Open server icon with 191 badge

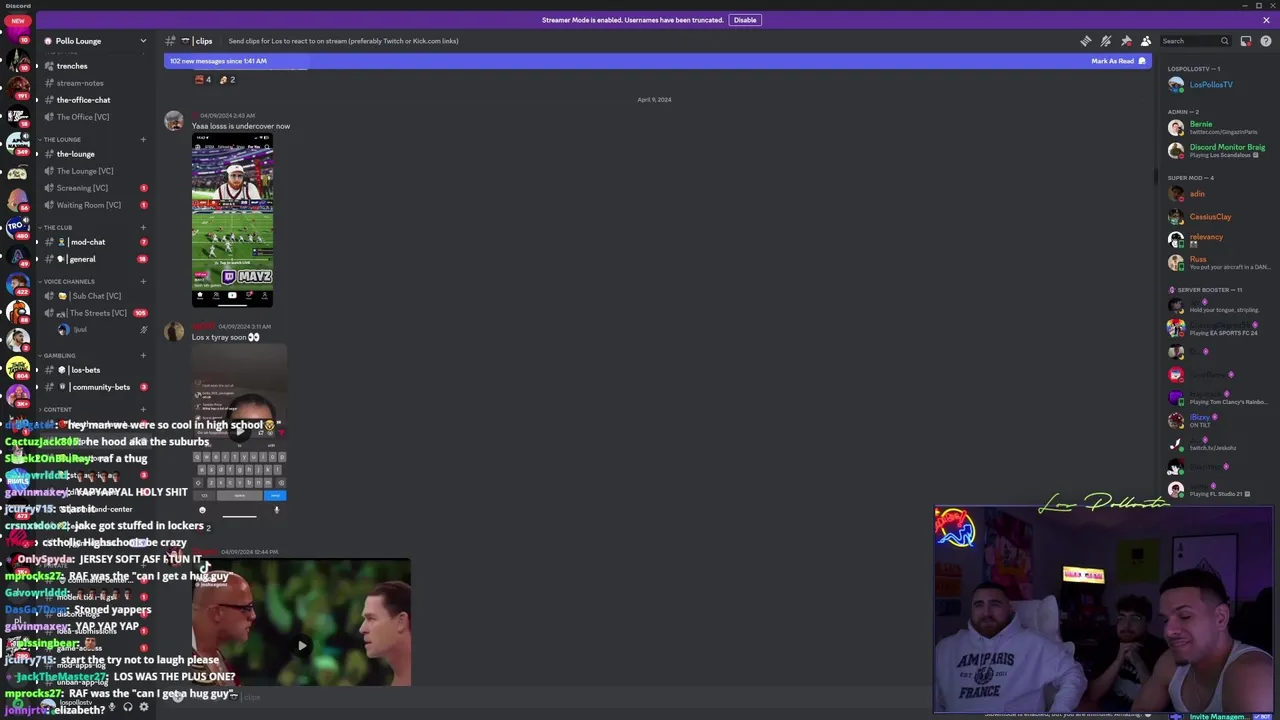pos(17,87)
